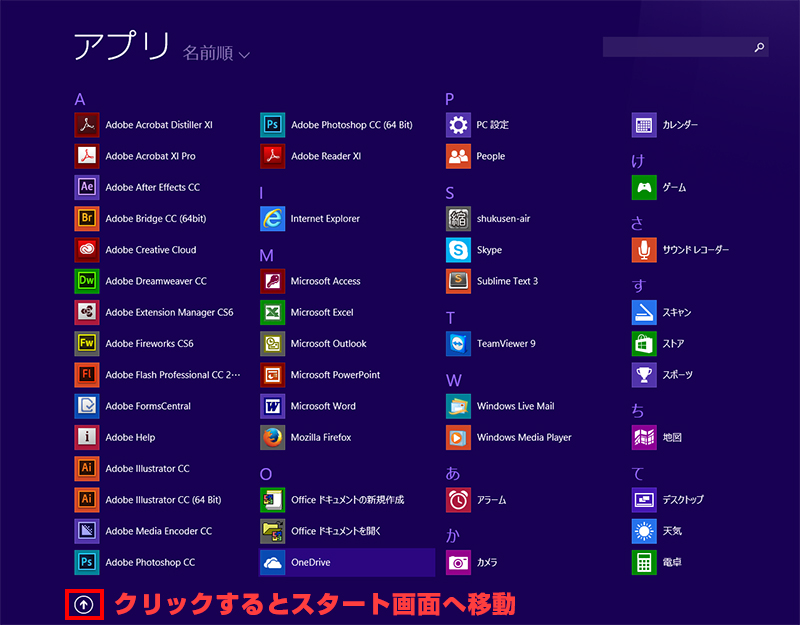Open Windows Live Mail icon

click(458, 406)
